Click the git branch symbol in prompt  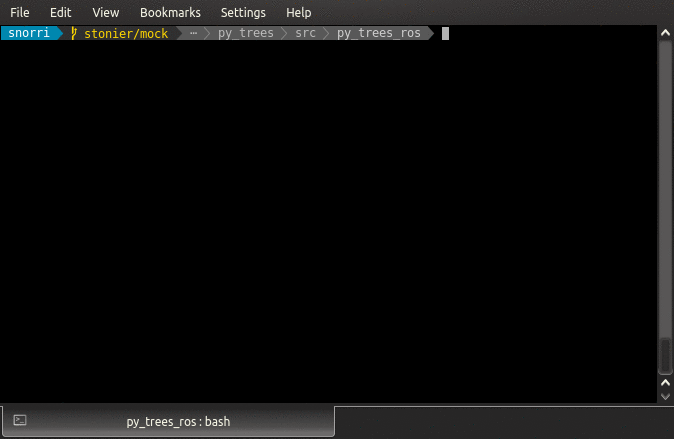point(74,33)
